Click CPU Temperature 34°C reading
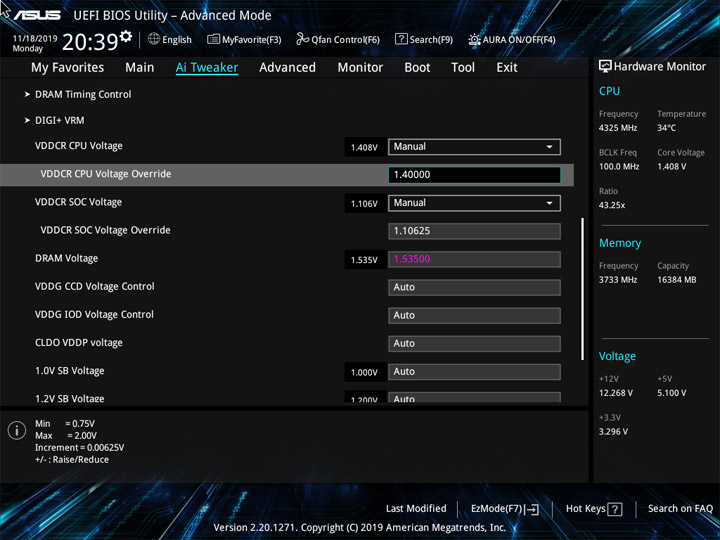This screenshot has width=720, height=540. tap(666, 128)
